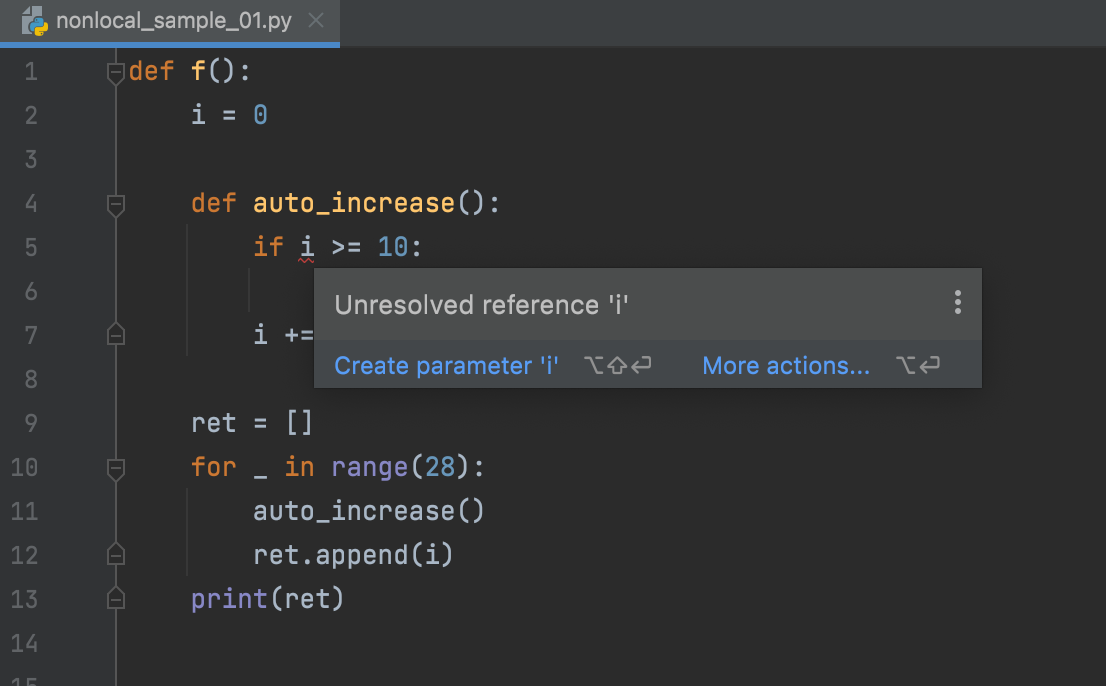
Task: Click line number 5 in the gutter
Action: pos(29,247)
